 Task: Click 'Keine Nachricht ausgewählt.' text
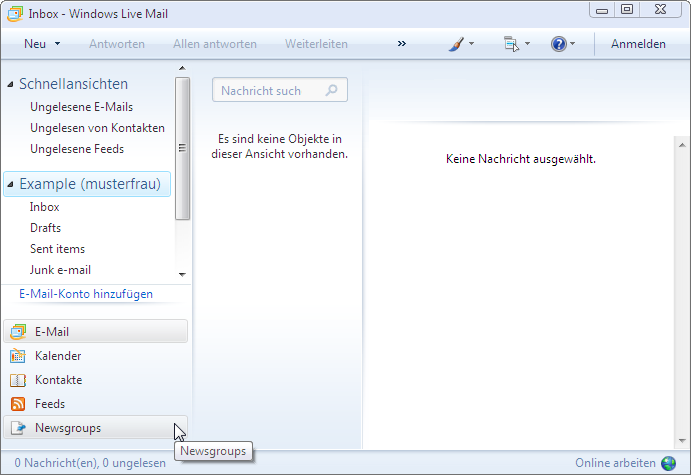(x=520, y=159)
